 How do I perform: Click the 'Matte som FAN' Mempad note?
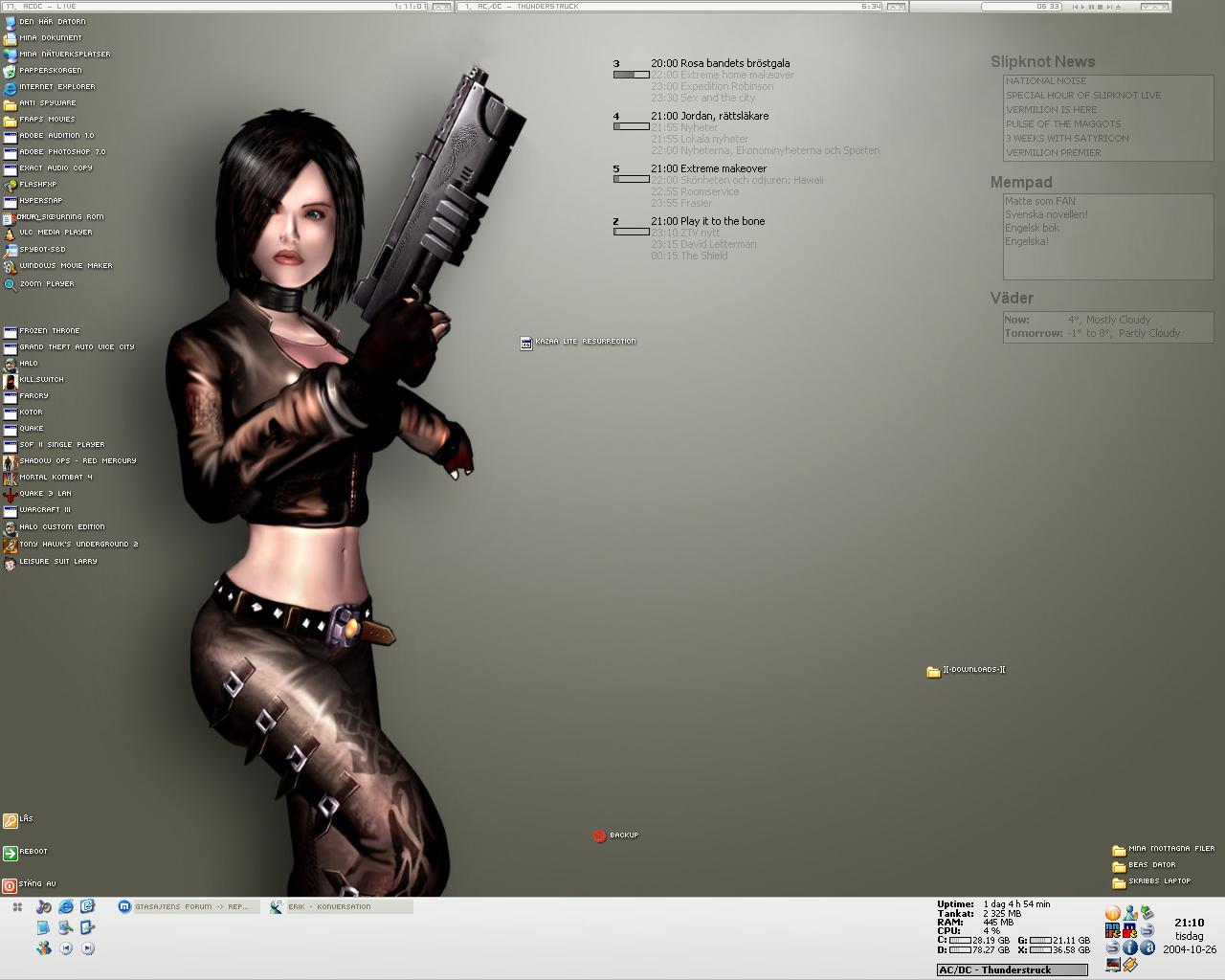pyautogui.click(x=1040, y=202)
